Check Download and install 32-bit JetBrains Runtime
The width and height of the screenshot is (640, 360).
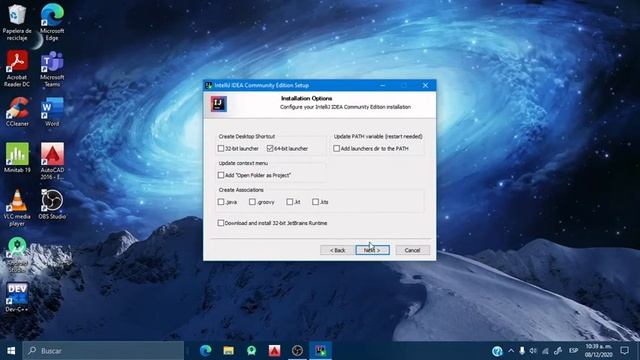point(221,223)
